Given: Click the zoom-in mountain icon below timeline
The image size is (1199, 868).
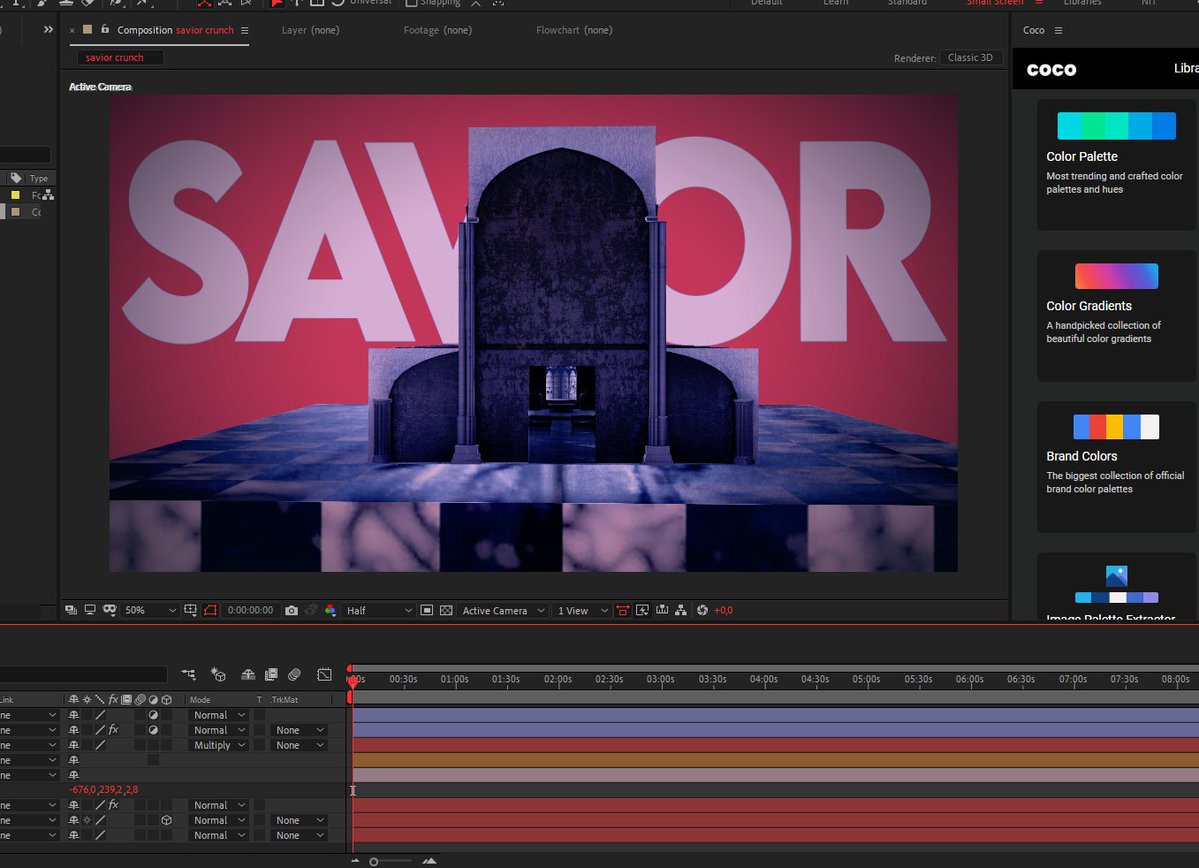Looking at the screenshot, I should [x=430, y=860].
